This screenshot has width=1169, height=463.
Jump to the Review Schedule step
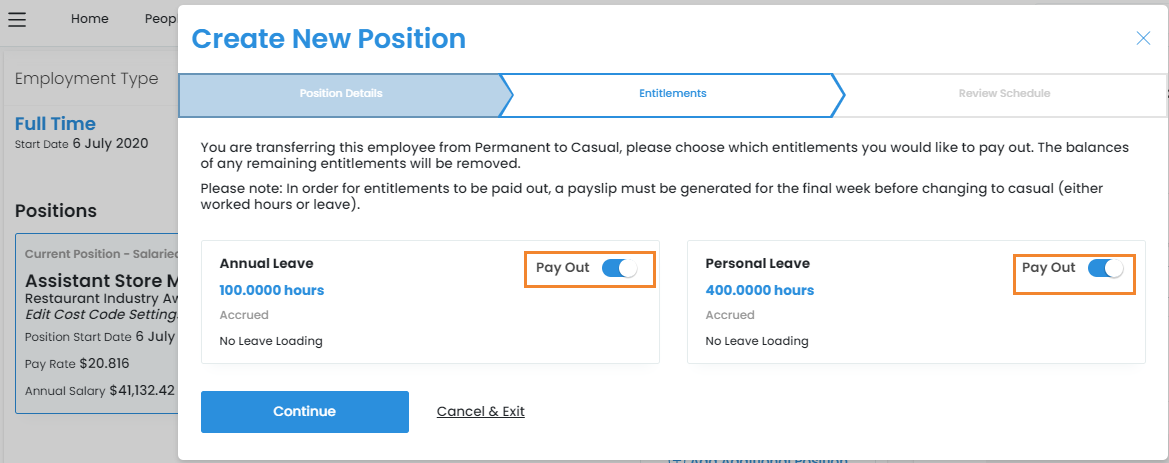(1003, 94)
